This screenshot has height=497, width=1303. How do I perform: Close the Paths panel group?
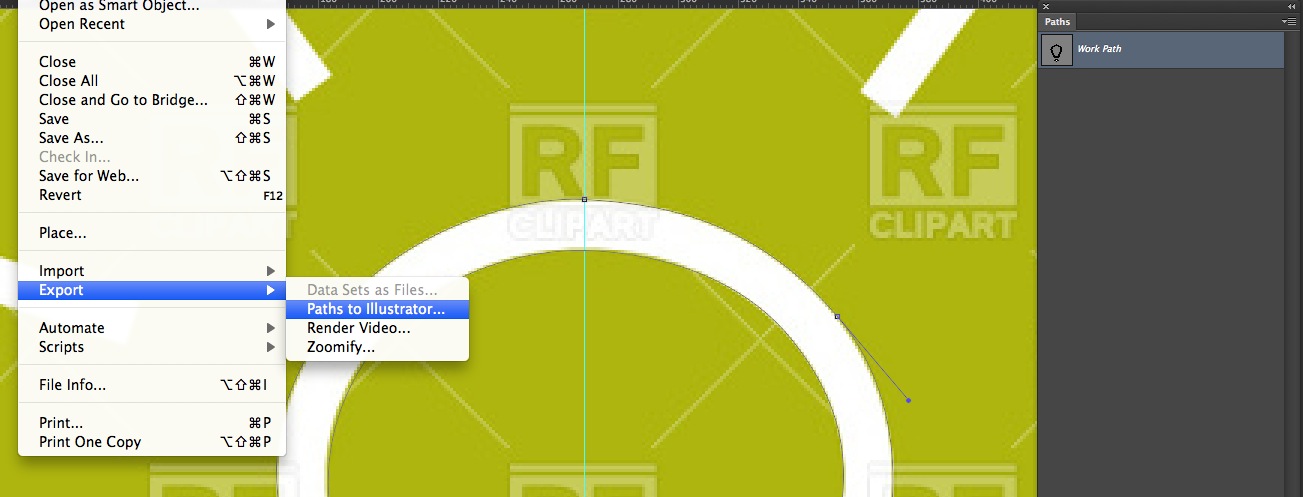1046,6
